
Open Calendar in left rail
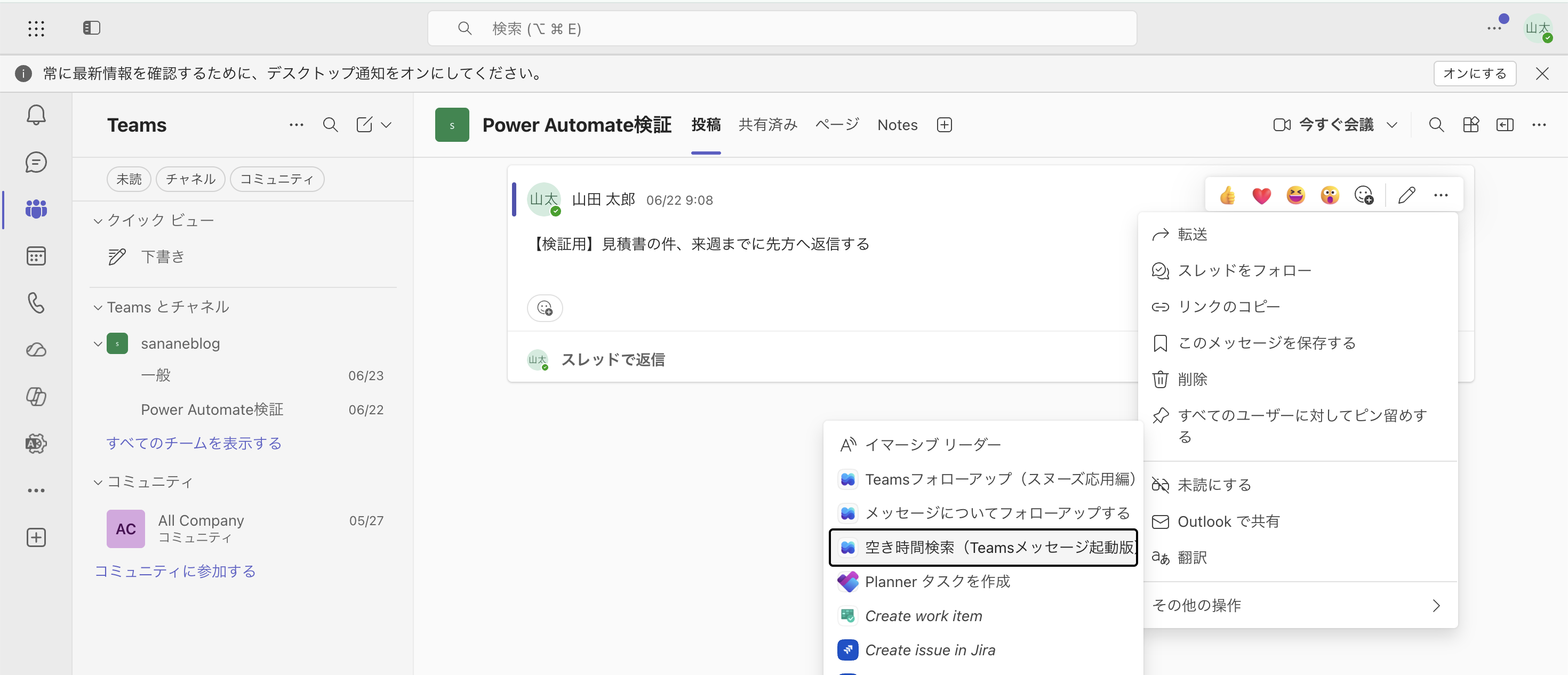[36, 255]
